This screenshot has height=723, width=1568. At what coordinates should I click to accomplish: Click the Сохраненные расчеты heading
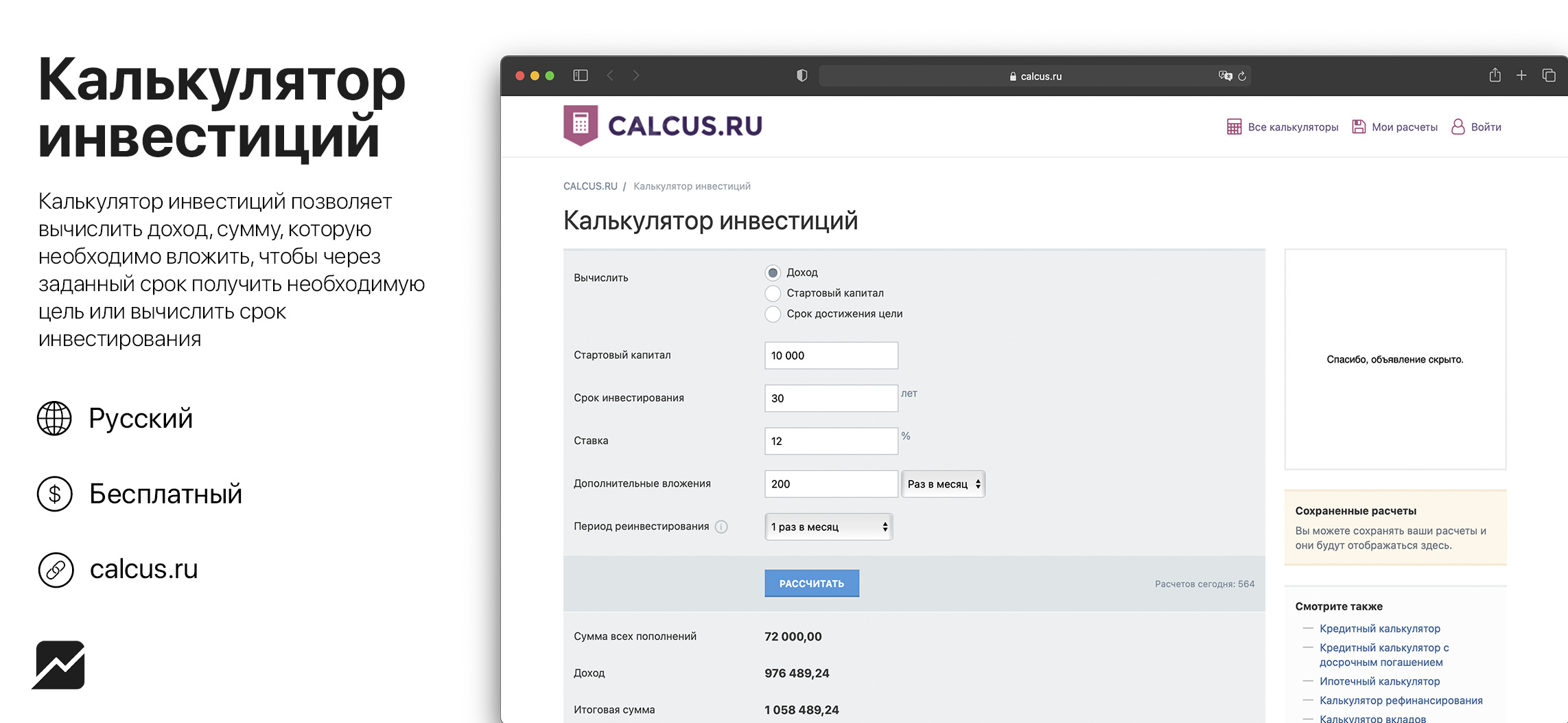[x=1355, y=511]
